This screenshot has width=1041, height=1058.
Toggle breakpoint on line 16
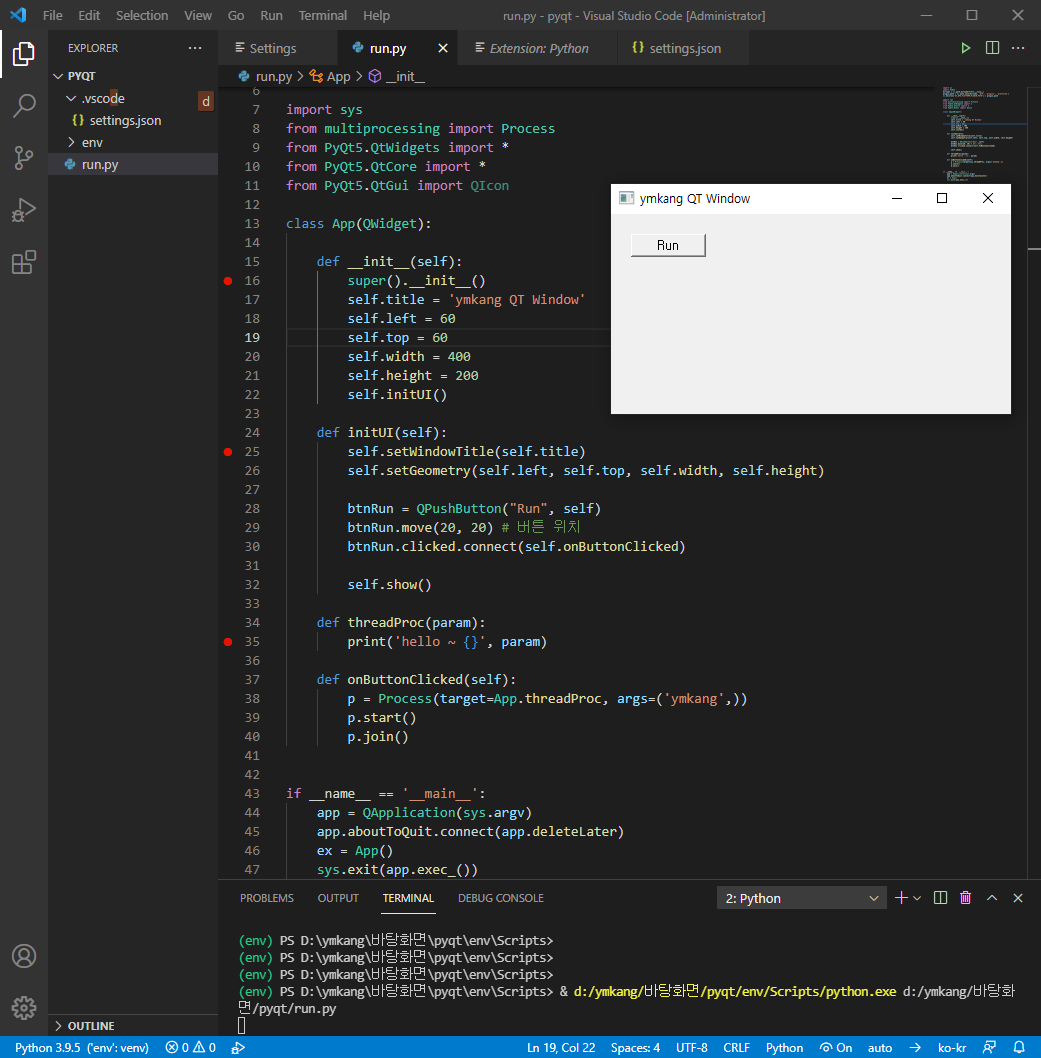(x=228, y=281)
